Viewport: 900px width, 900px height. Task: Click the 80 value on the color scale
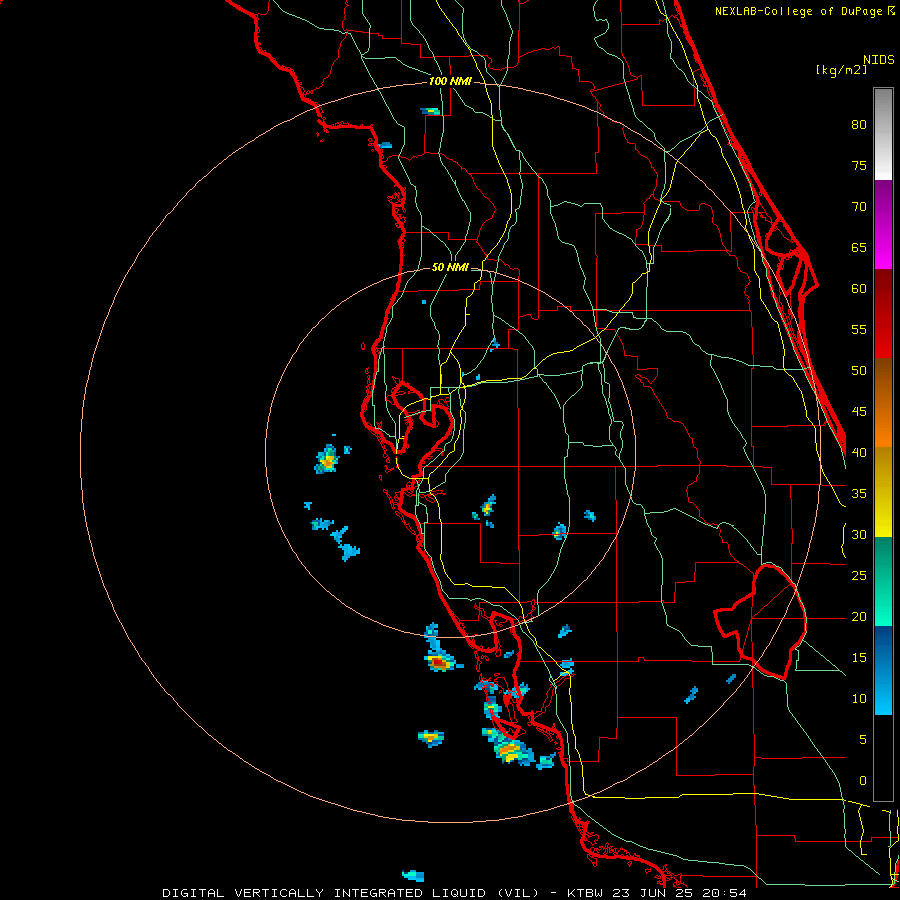[x=859, y=125]
